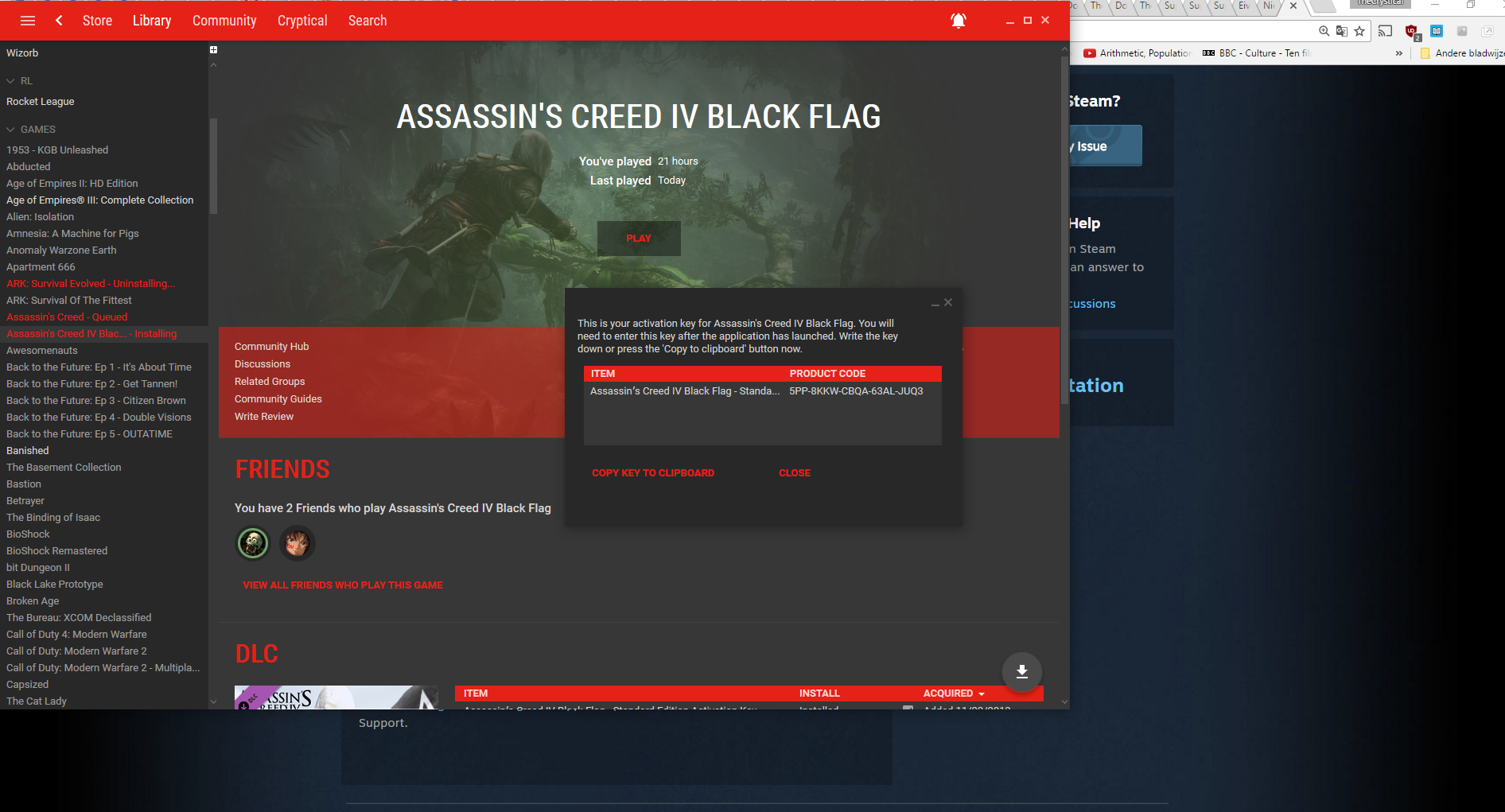The image size is (1505, 812).
Task: Open the first friend's green avatar
Action: click(253, 543)
